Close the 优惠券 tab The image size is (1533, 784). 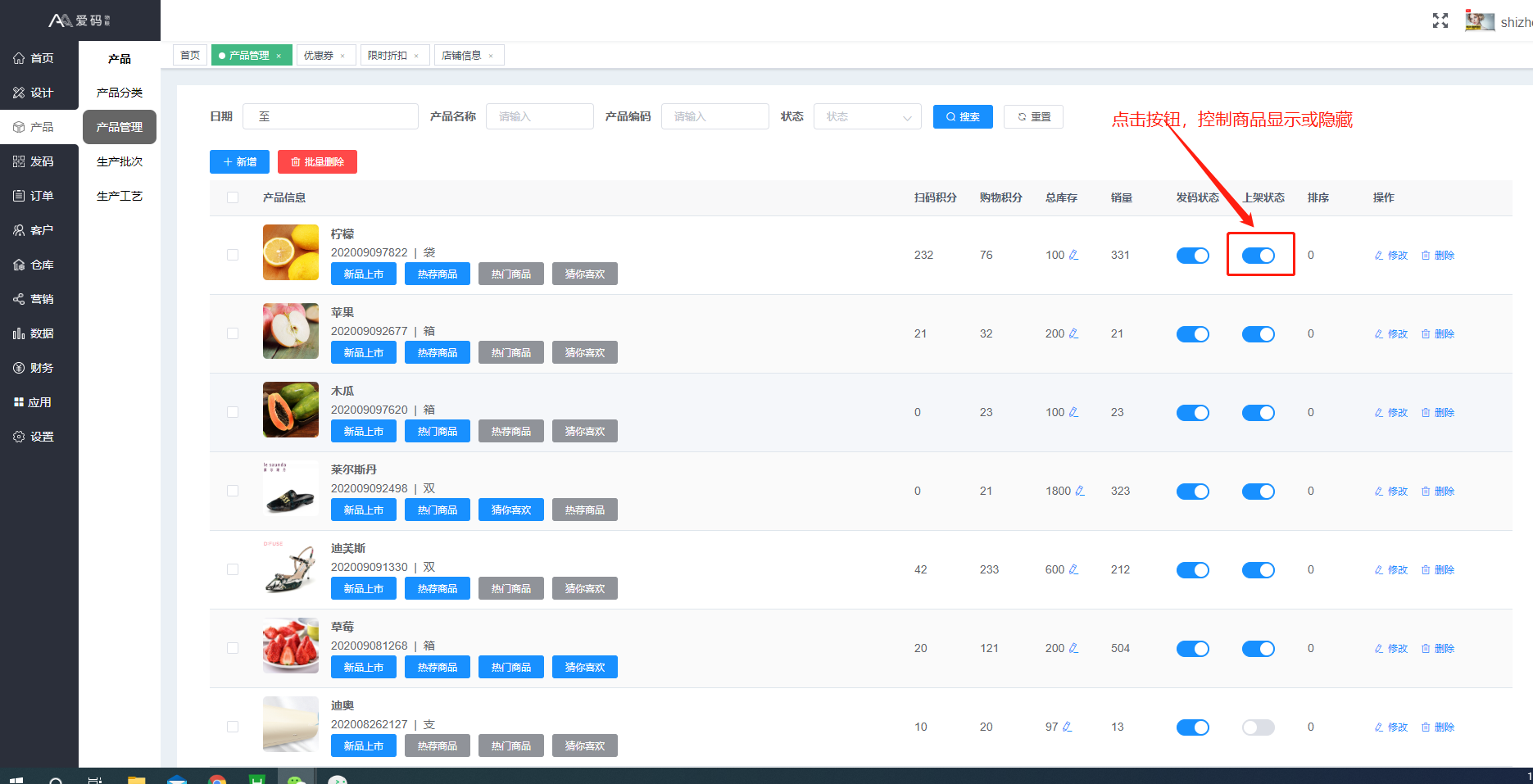click(x=342, y=56)
